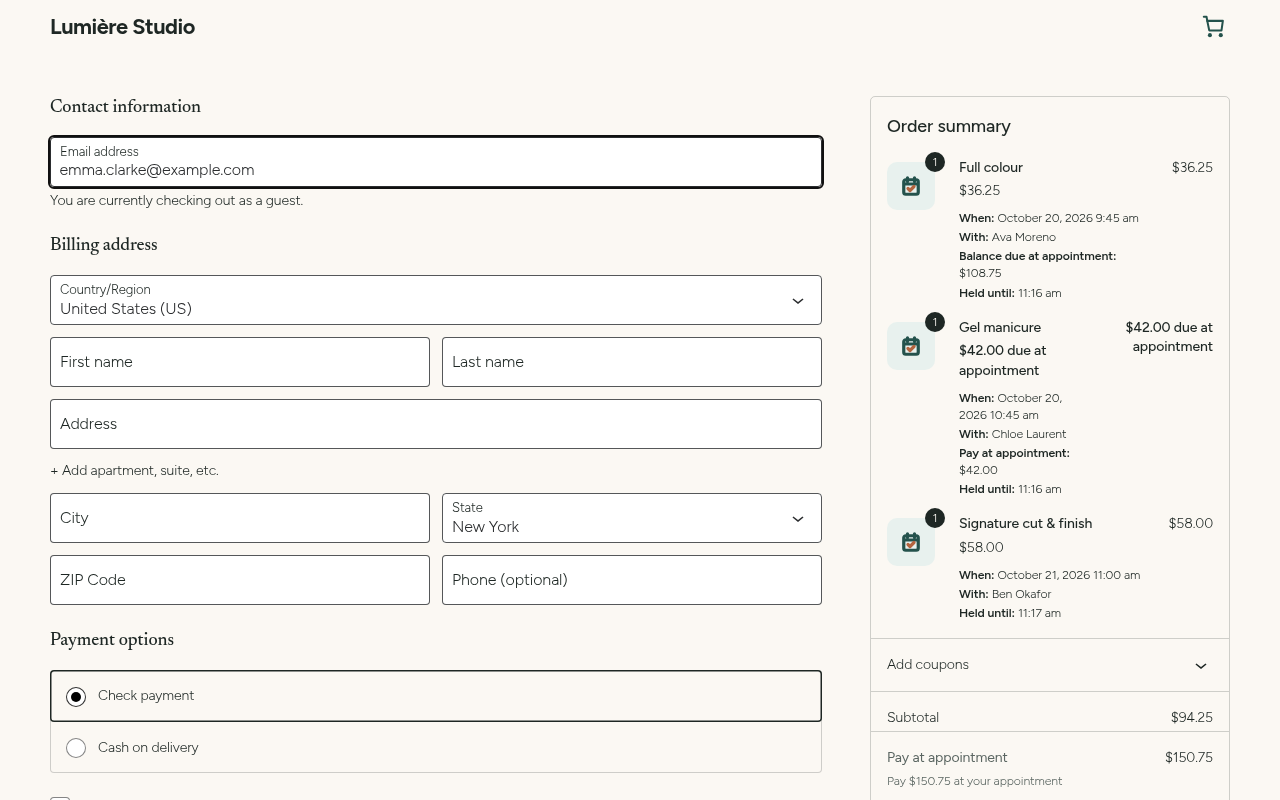Click the 'Billing address' heading
The image size is (1280, 800).
click(104, 245)
